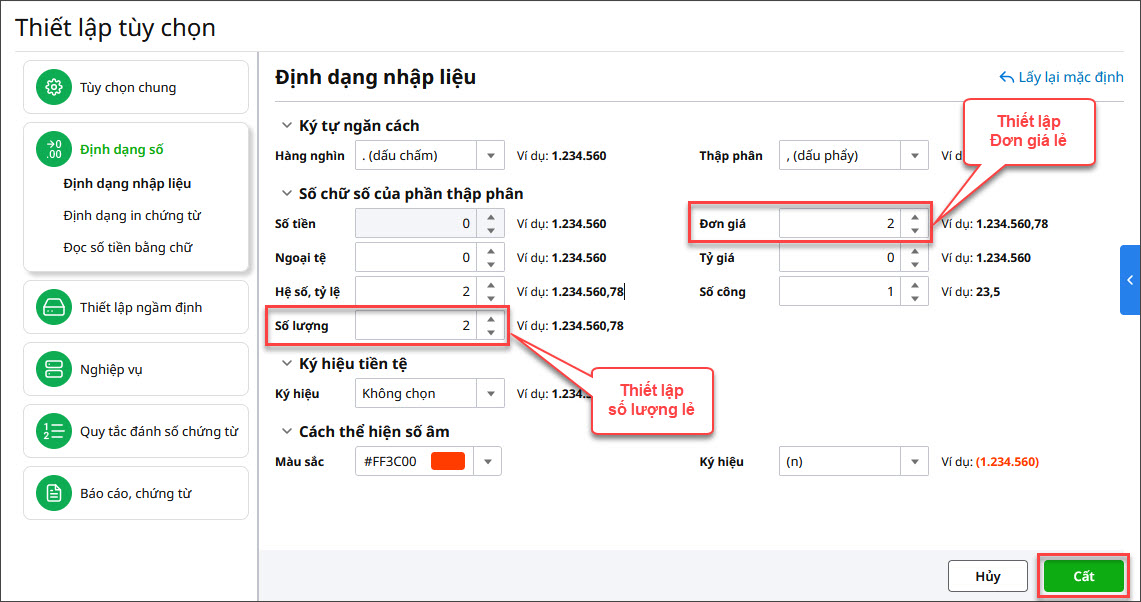Increase Hệ số, tỷ lệ decimal digits
Image resolution: width=1141 pixels, height=602 pixels.
(490, 285)
